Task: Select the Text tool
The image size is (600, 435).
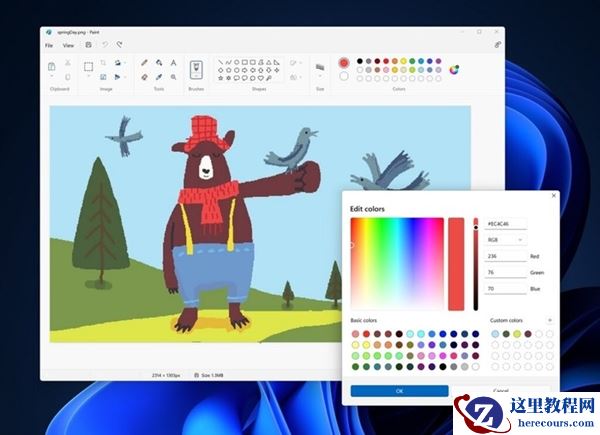Action: (x=173, y=62)
